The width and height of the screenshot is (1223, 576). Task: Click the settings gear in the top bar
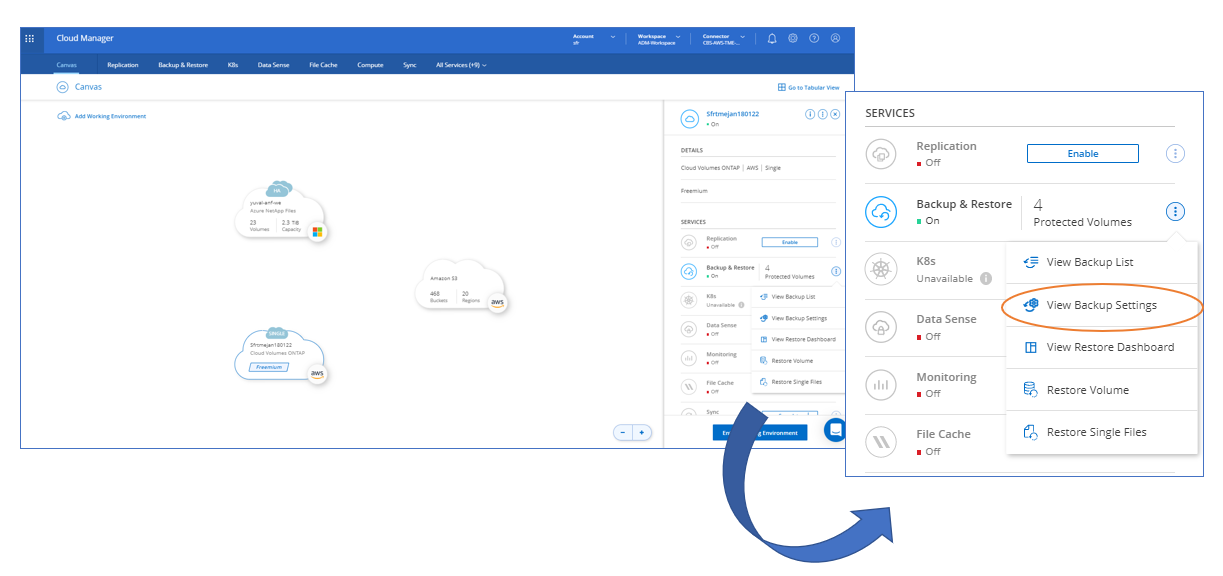[793, 38]
